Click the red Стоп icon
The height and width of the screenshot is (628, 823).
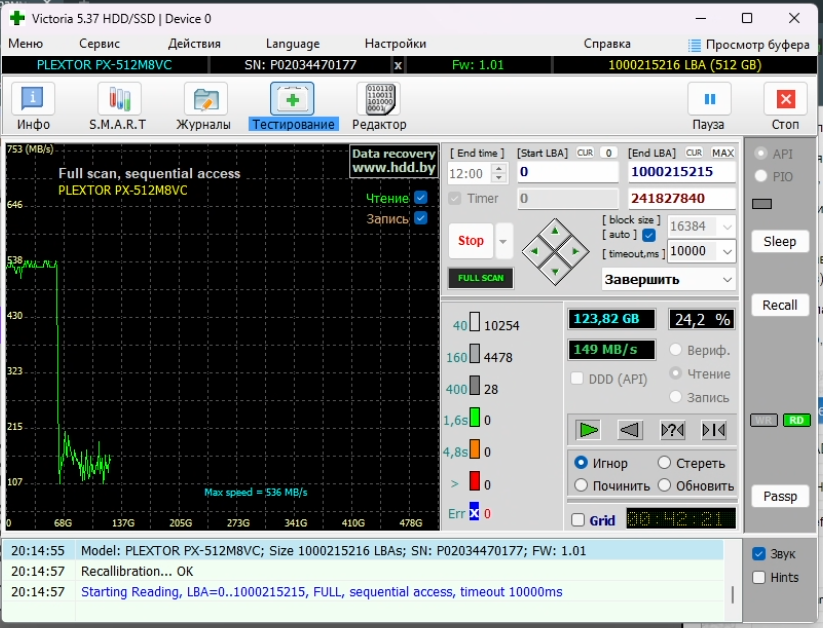coord(785,99)
